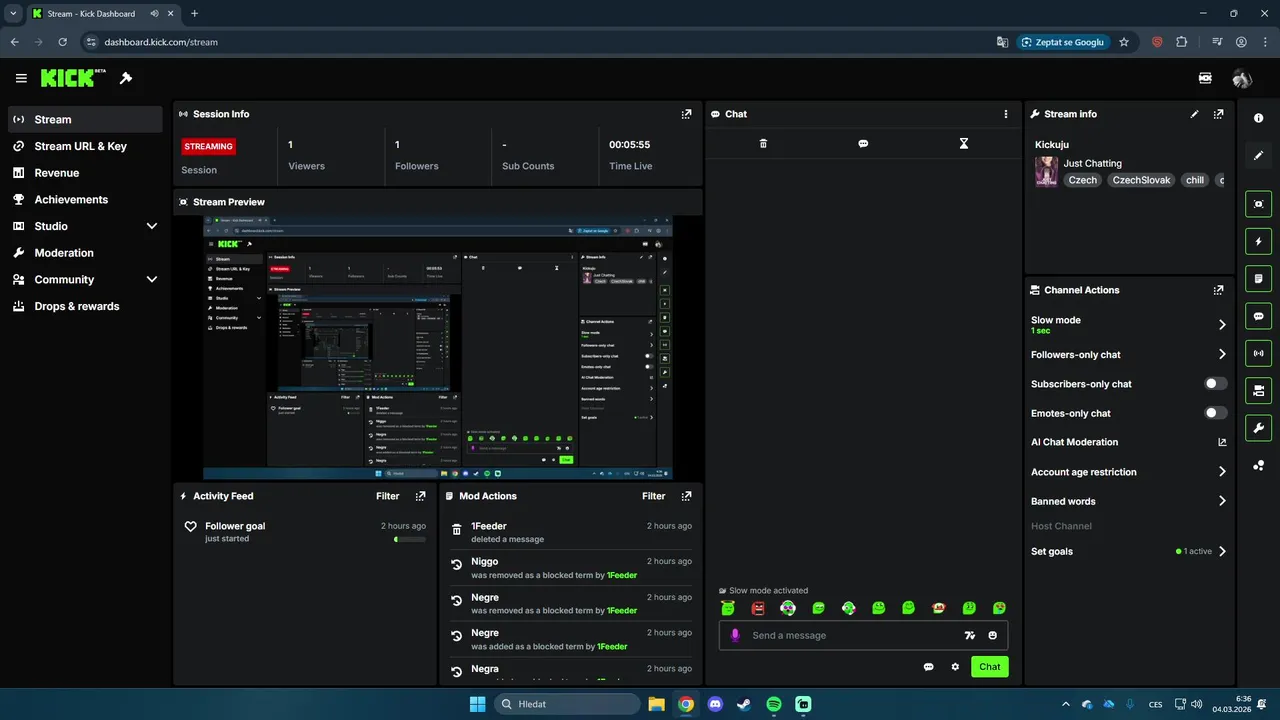Open Set goals chevron
The width and height of the screenshot is (1280, 720).
click(x=1222, y=551)
